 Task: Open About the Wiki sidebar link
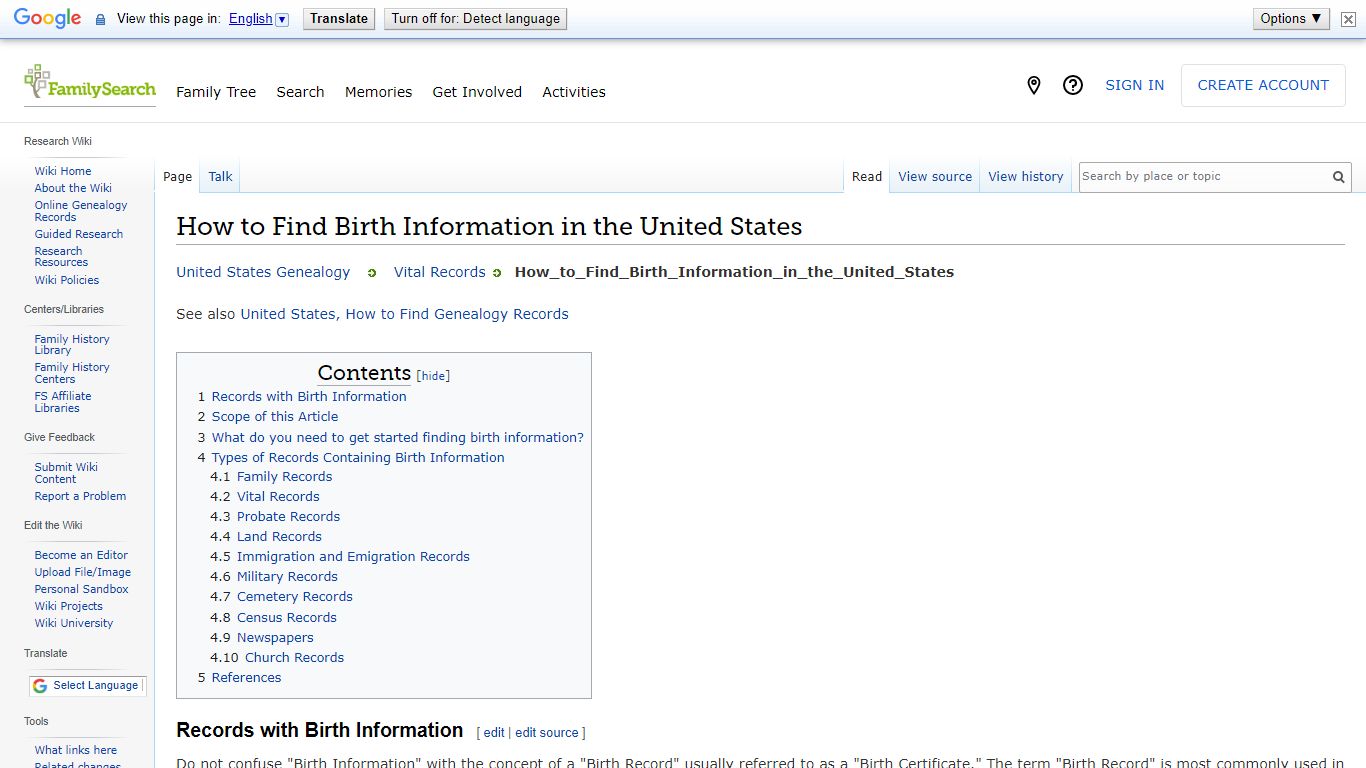73,188
